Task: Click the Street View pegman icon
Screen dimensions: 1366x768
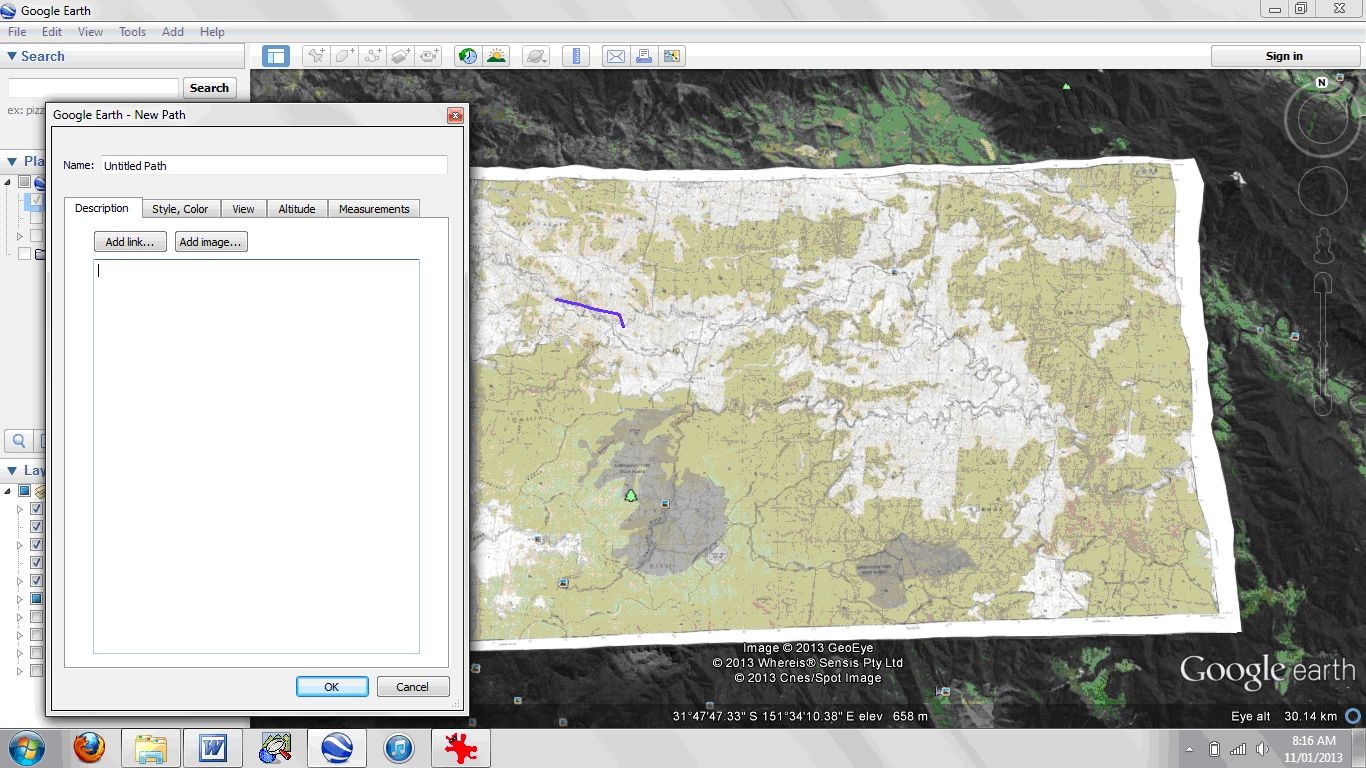Action: click(1323, 246)
